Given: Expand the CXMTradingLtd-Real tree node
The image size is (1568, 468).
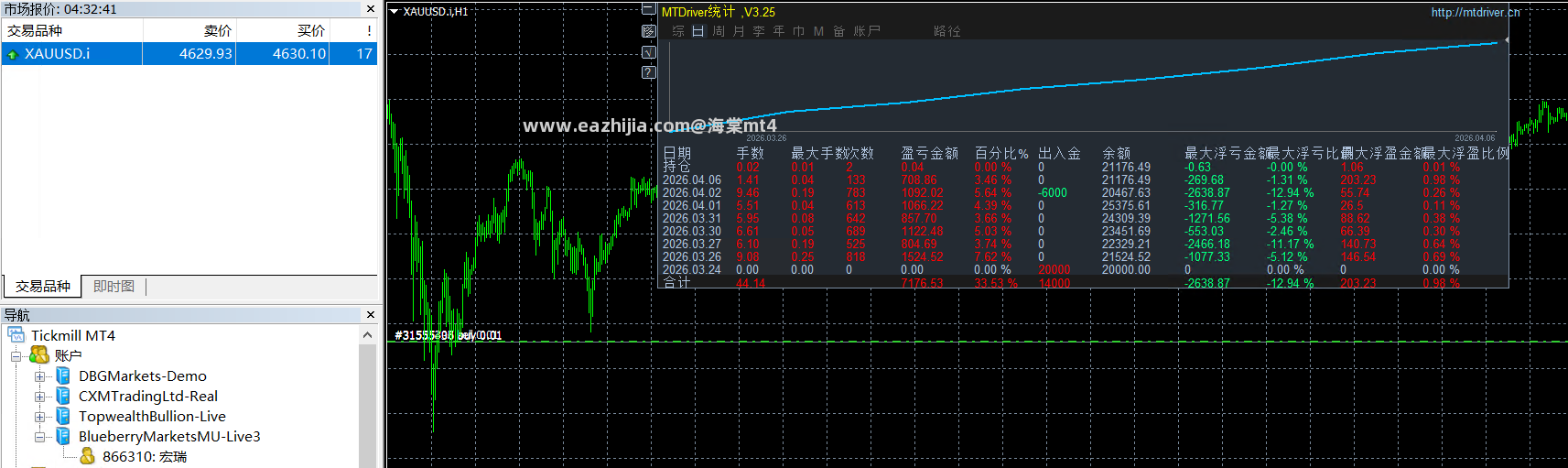Looking at the screenshot, I should tap(39, 397).
